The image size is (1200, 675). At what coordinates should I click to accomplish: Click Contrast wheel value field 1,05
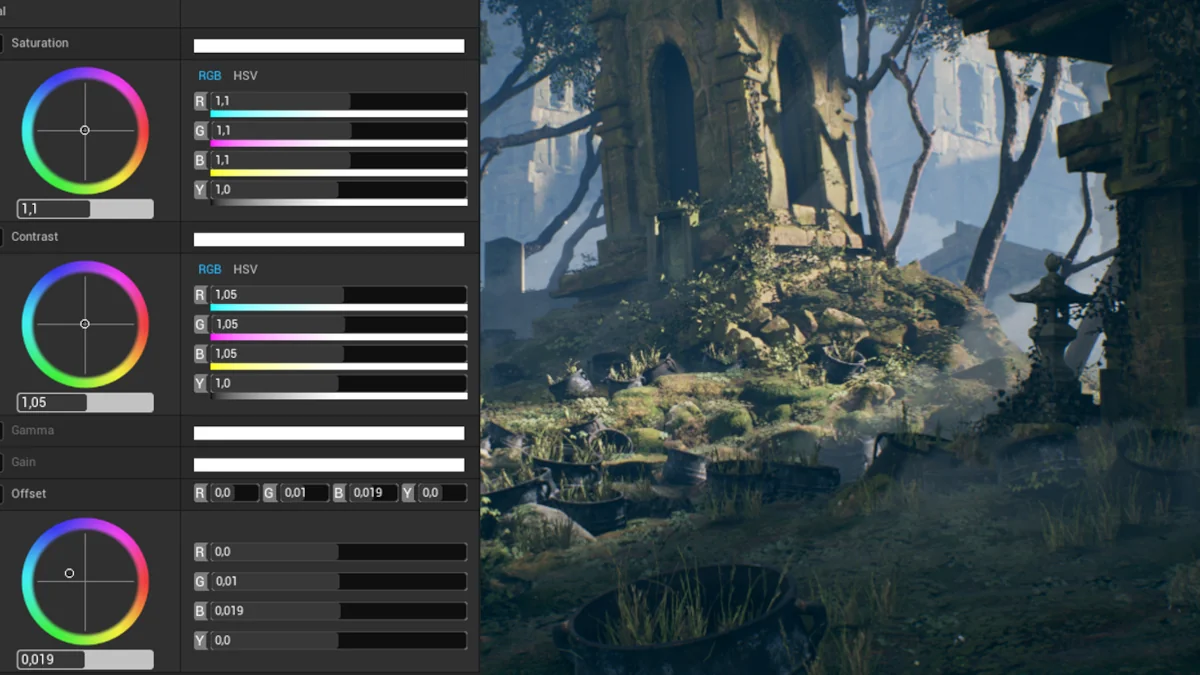[x=85, y=402]
